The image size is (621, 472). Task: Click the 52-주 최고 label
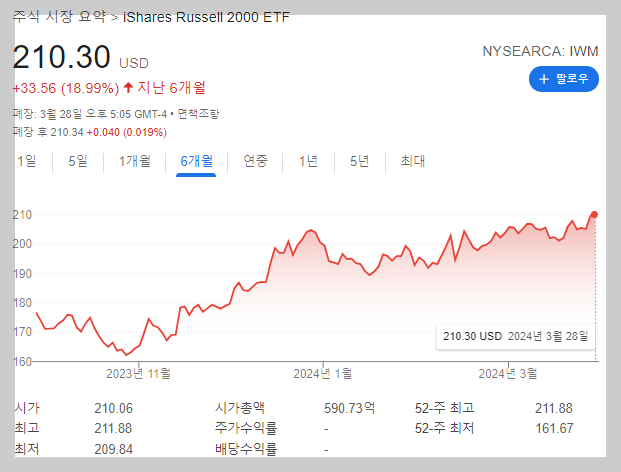coord(444,408)
